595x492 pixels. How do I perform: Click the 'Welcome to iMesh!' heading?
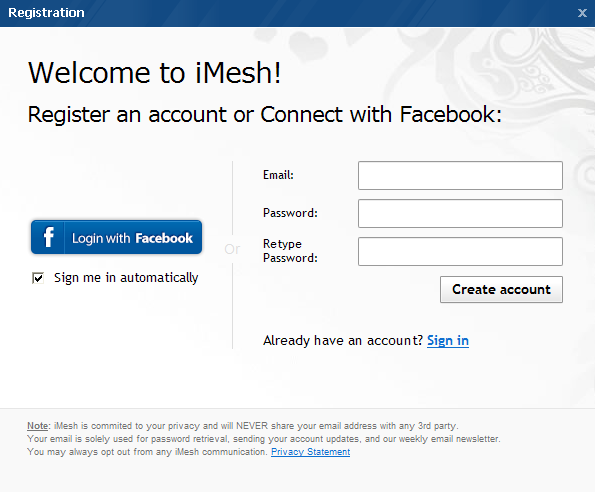coord(155,73)
